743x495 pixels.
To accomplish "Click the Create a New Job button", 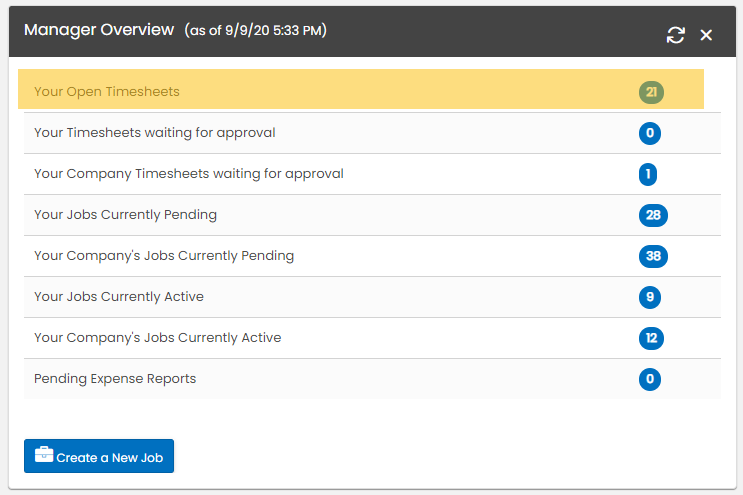I will [x=99, y=456].
